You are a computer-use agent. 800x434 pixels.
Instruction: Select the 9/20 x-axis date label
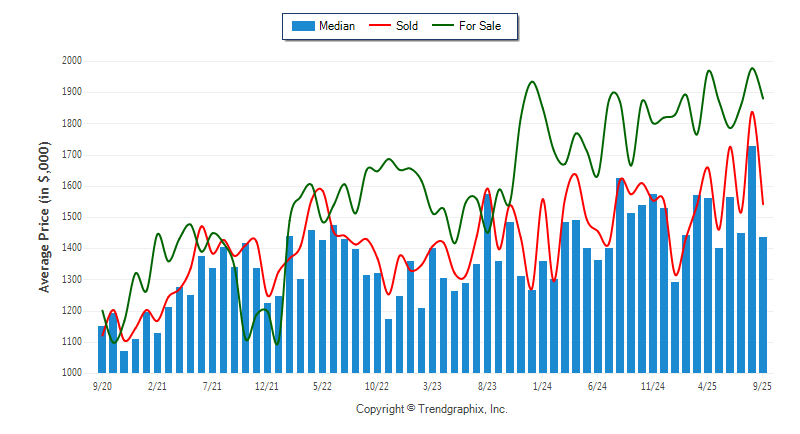point(101,384)
